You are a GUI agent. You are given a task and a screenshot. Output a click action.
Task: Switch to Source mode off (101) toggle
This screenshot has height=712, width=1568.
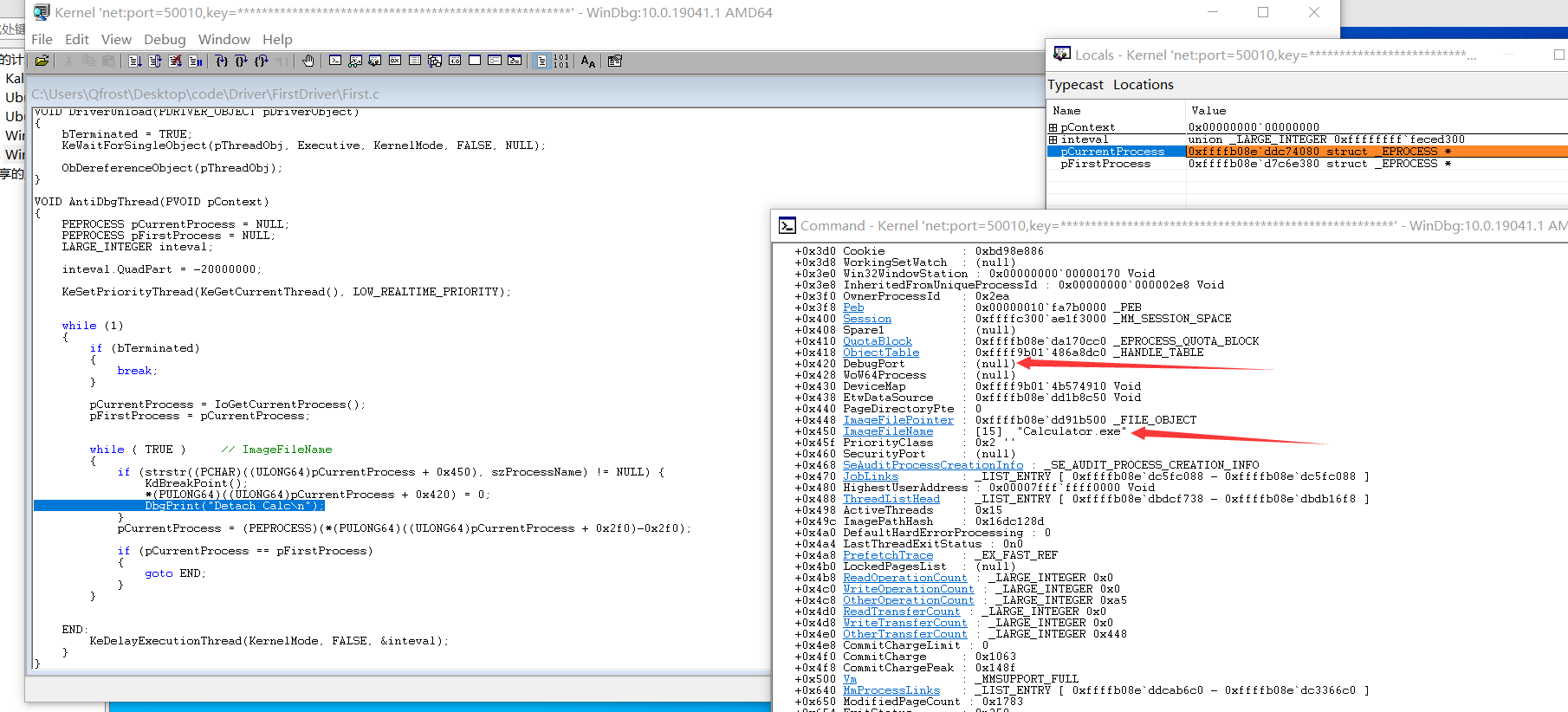pos(561,61)
